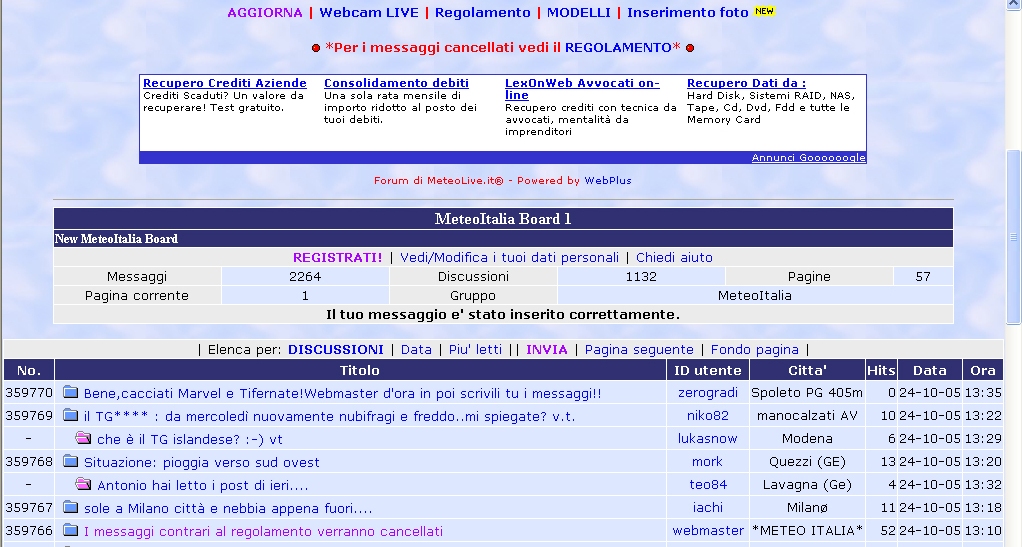Click folder icon beside 'Bene,cacciati Marvel' thread
Image resolution: width=1022 pixels, height=547 pixels.
point(70,393)
